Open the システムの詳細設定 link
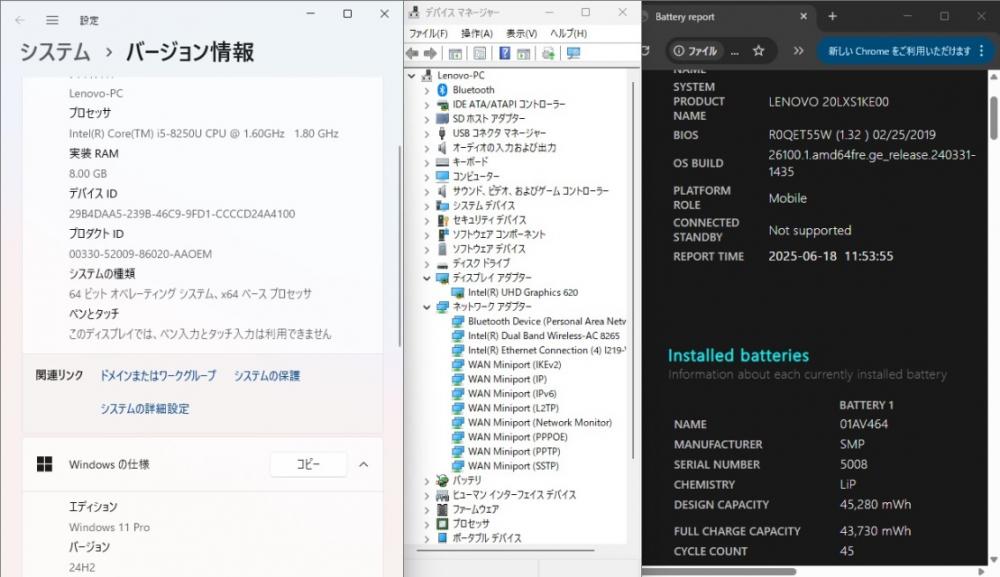This screenshot has width=1000, height=577. pos(145,409)
